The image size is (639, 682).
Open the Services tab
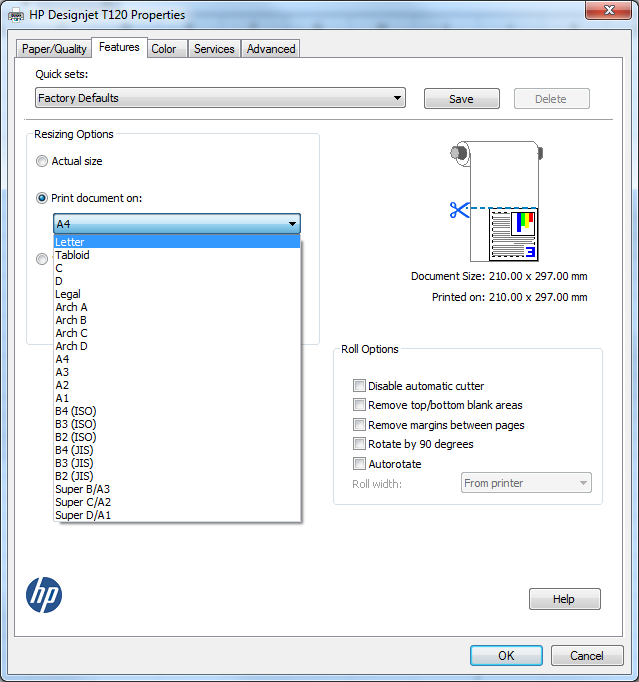click(214, 49)
